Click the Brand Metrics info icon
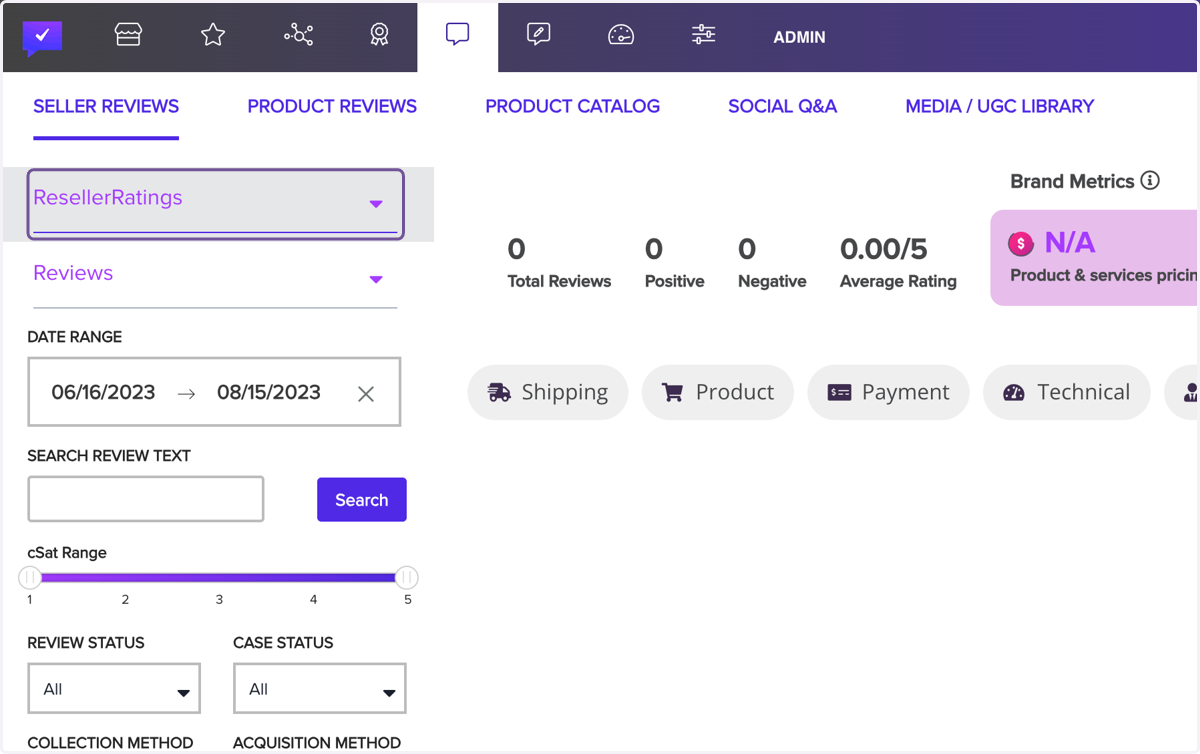The image size is (1200, 754). pyautogui.click(x=1150, y=181)
